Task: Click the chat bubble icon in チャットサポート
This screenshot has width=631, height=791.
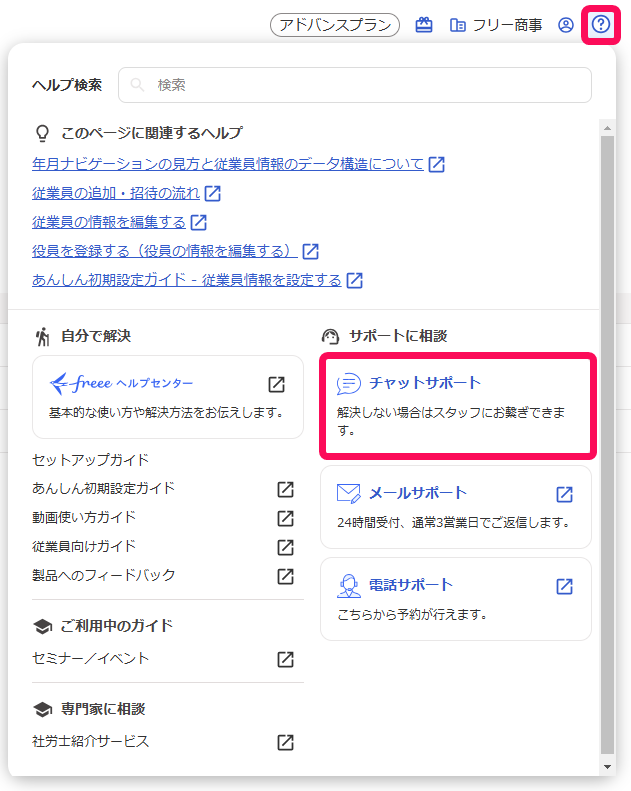Action: pyautogui.click(x=349, y=383)
